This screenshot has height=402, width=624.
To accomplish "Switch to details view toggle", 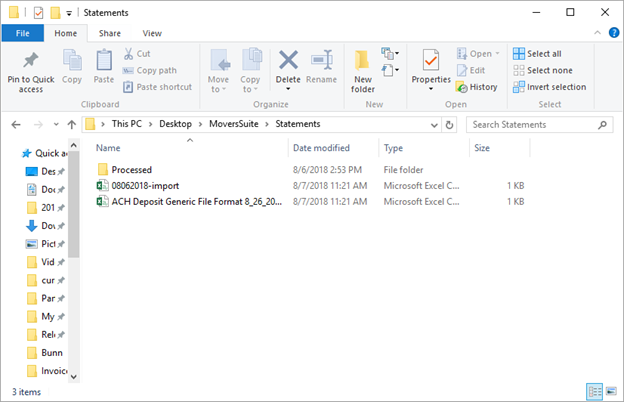I will (x=595, y=391).
